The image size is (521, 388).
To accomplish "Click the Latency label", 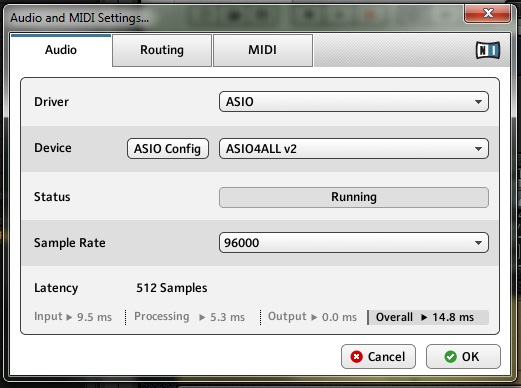I will (56, 288).
